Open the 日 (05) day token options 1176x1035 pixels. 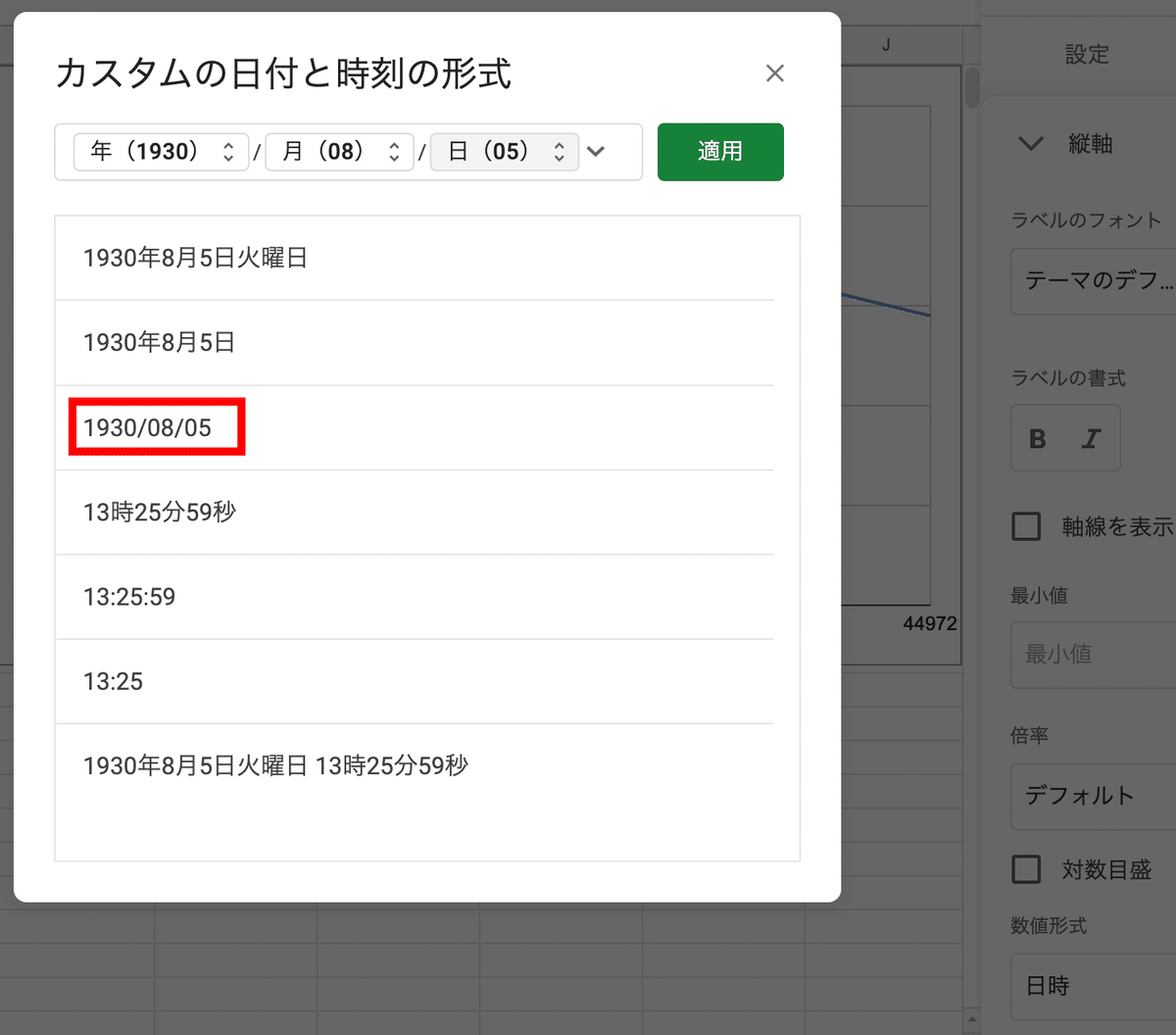click(505, 152)
